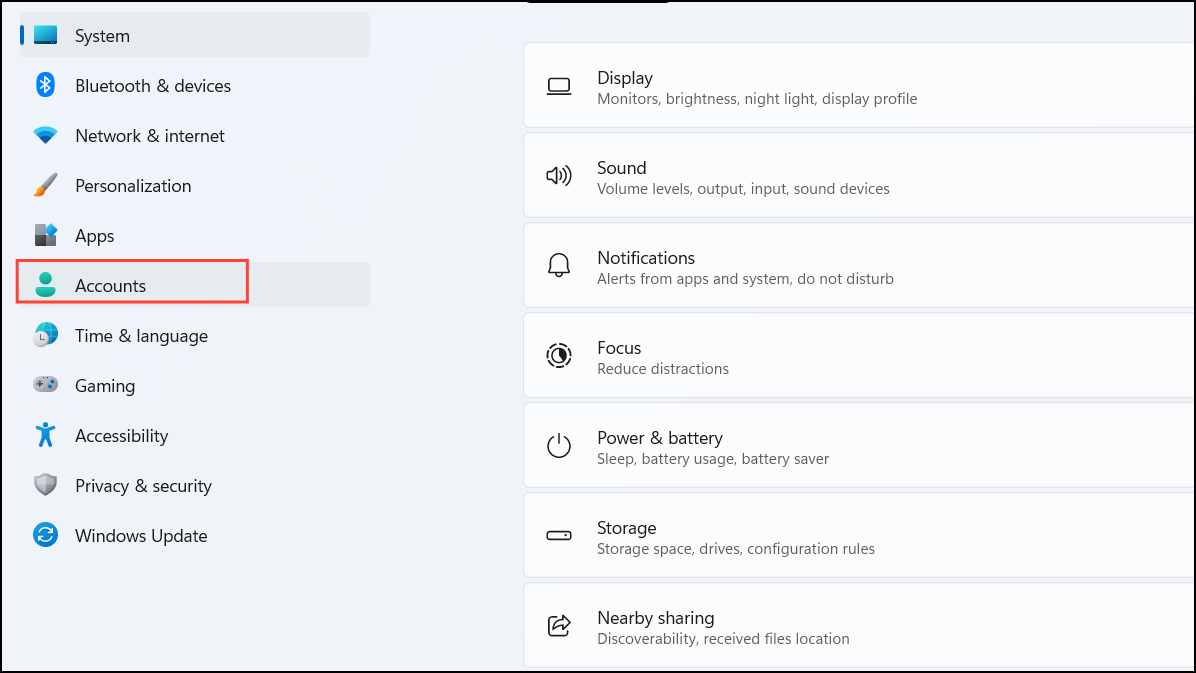Click the Sound speaker icon
Viewport: 1196px width, 673px height.
[558, 176]
